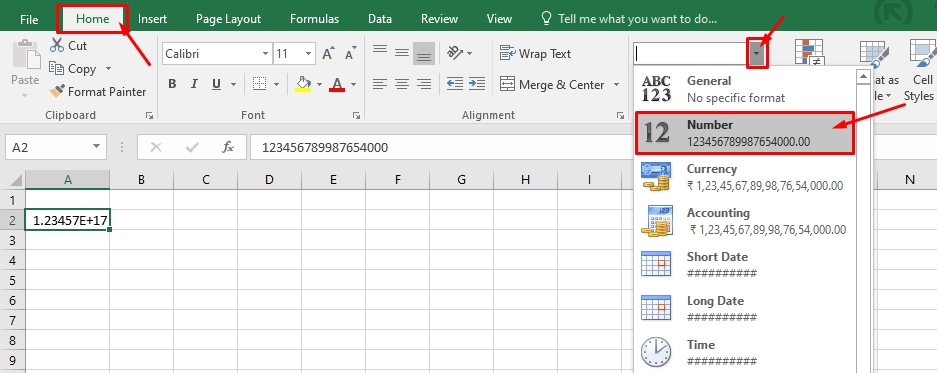
Task: Open the Calibri font name dropdown
Action: (266, 54)
